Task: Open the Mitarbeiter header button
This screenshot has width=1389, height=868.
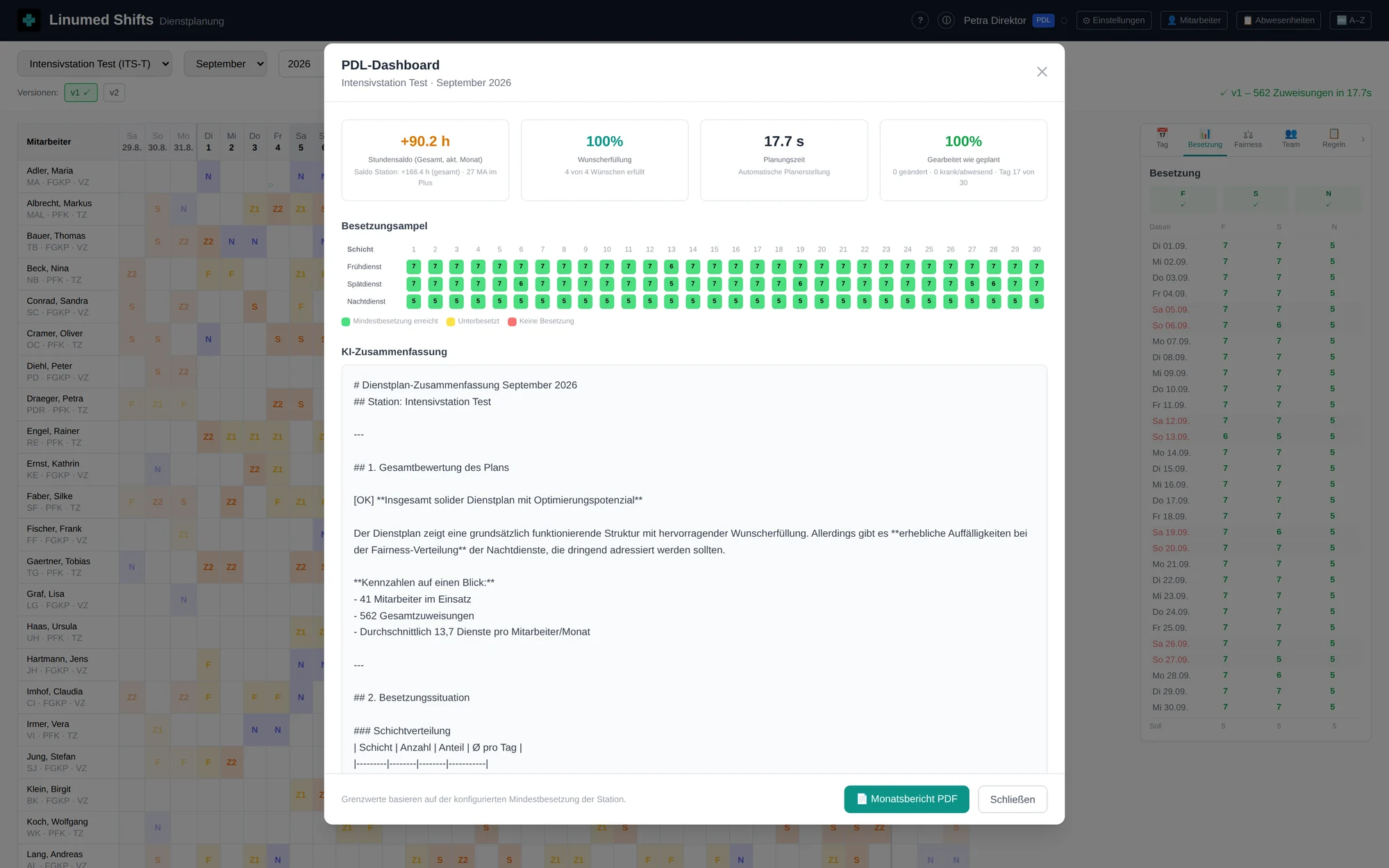Action: (x=1194, y=20)
